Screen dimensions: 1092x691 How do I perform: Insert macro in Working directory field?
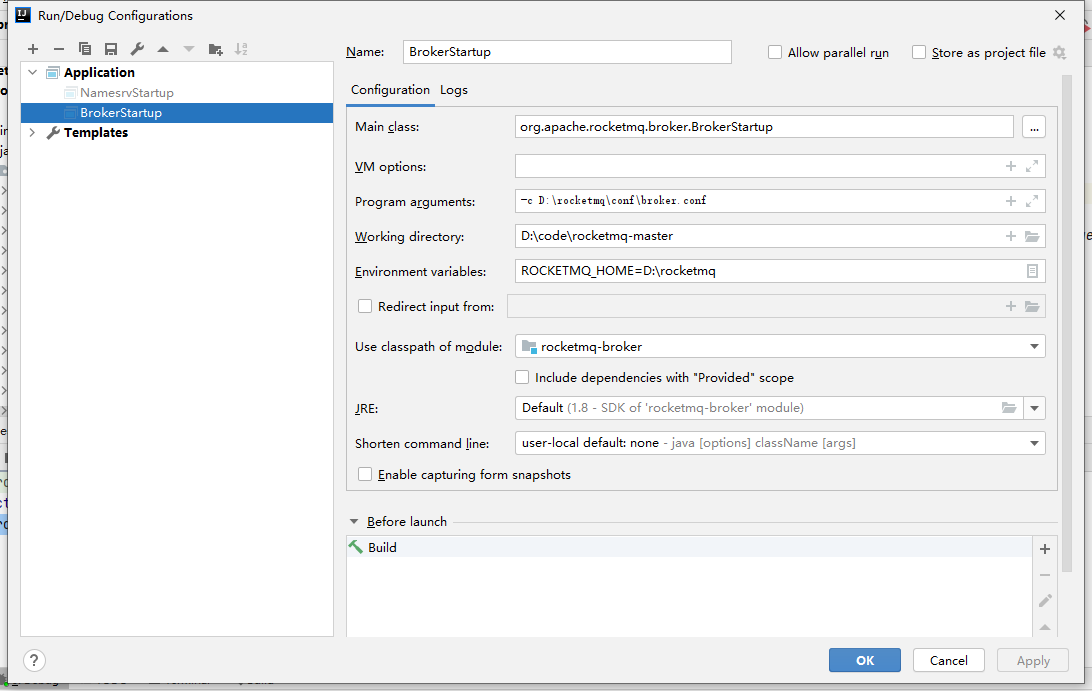pyautogui.click(x=1011, y=236)
